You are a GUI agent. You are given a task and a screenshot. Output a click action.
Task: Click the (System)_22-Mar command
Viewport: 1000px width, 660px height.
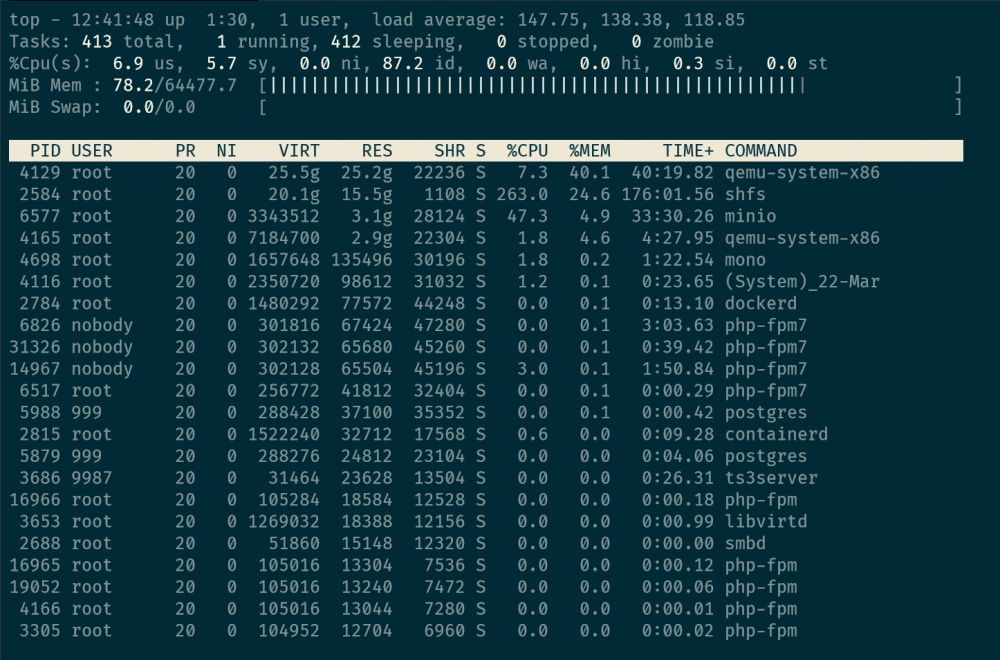[x=802, y=281]
